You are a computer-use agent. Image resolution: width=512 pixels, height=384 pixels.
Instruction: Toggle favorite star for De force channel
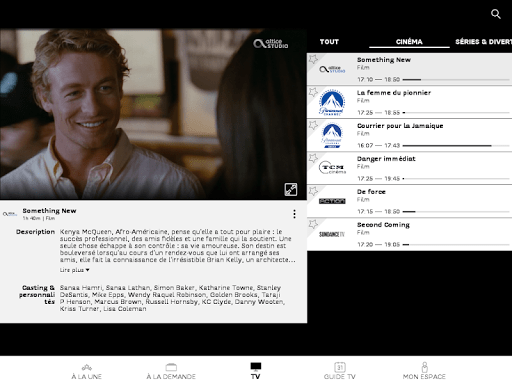(x=313, y=191)
